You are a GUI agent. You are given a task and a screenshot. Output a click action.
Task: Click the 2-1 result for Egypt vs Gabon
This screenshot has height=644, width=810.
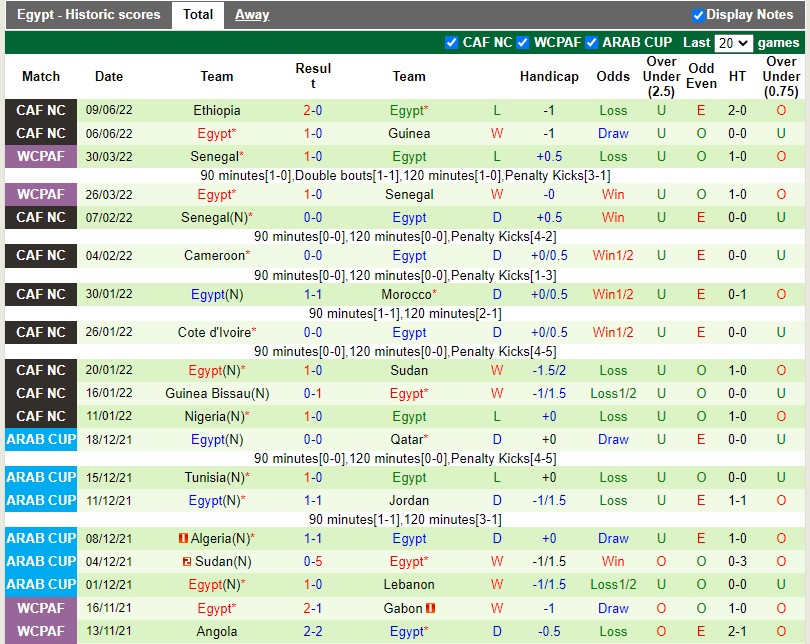[x=313, y=608]
